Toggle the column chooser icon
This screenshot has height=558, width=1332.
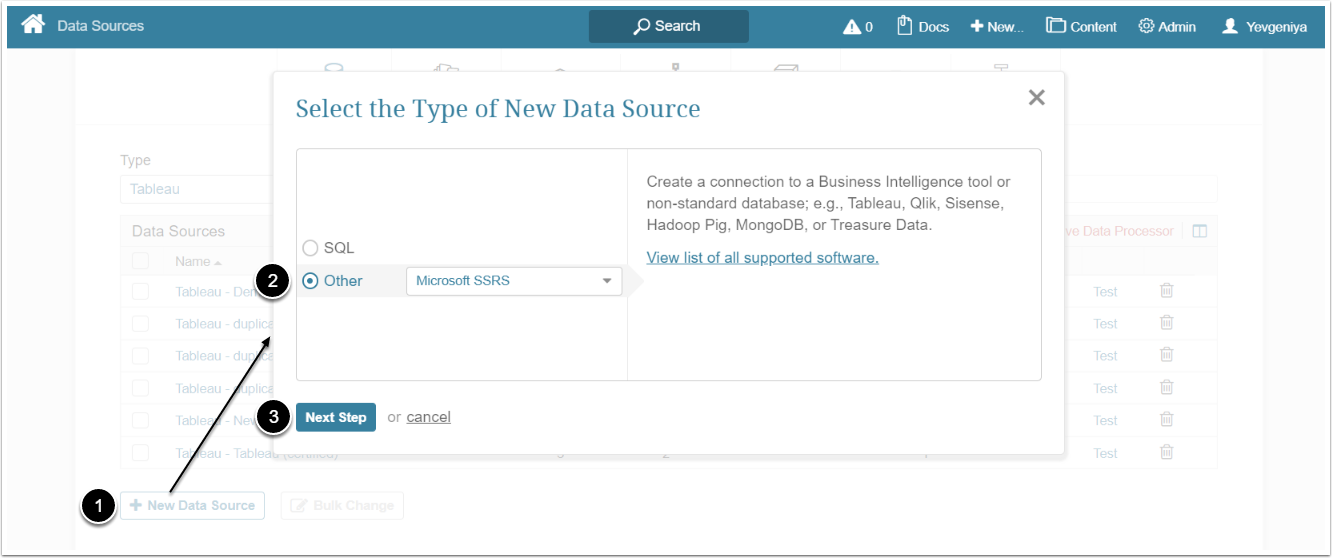coord(1200,231)
